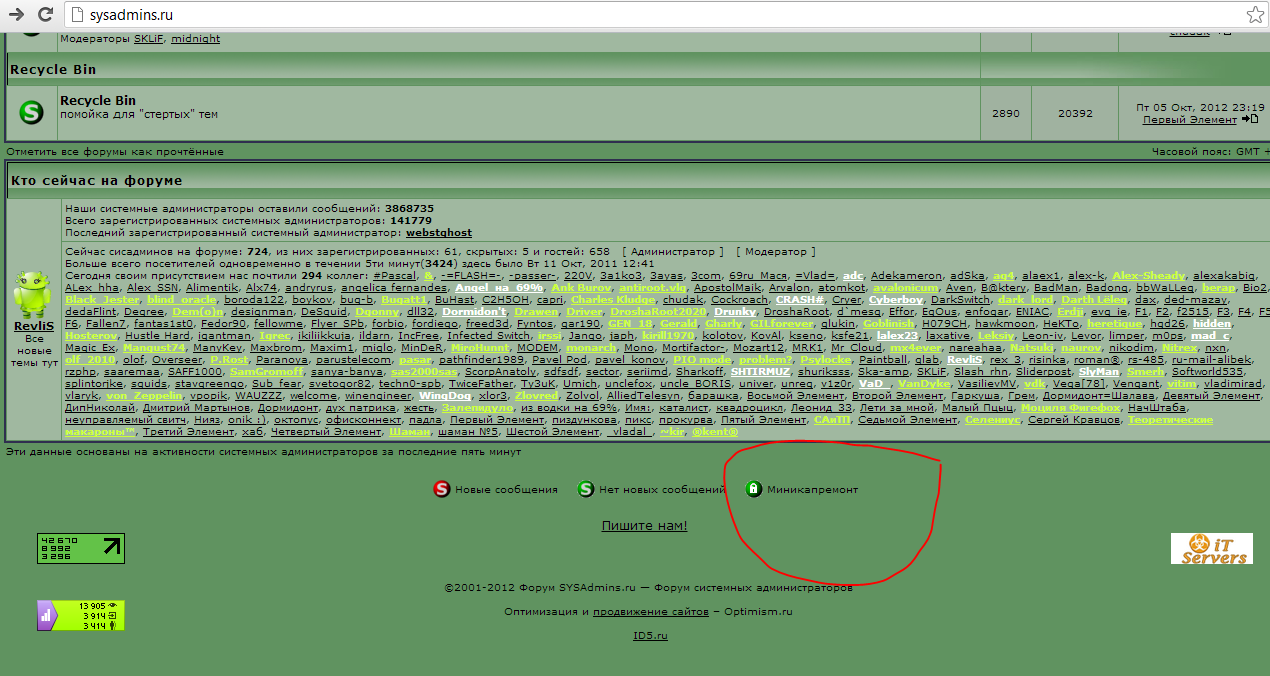Click the 'Пишите нам!' link

(x=644, y=526)
